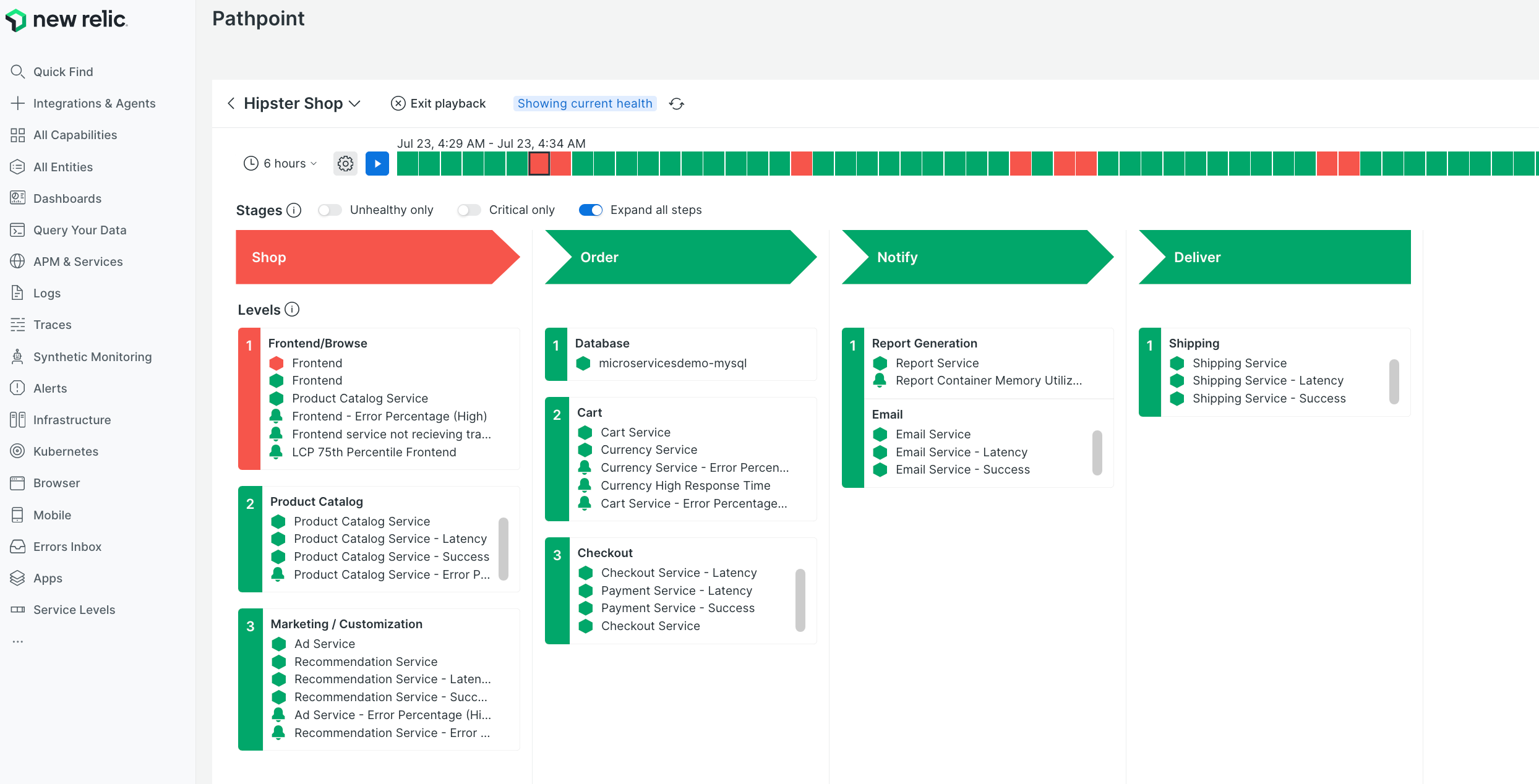
Task: Open Shipping Service - Latency signal
Action: coord(1268,380)
